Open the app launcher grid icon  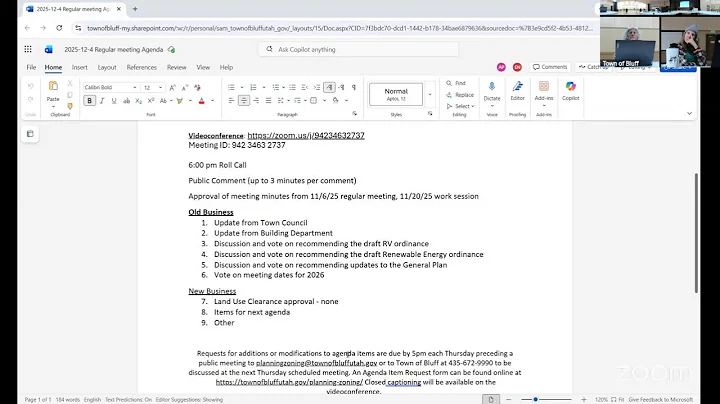[x=28, y=49]
